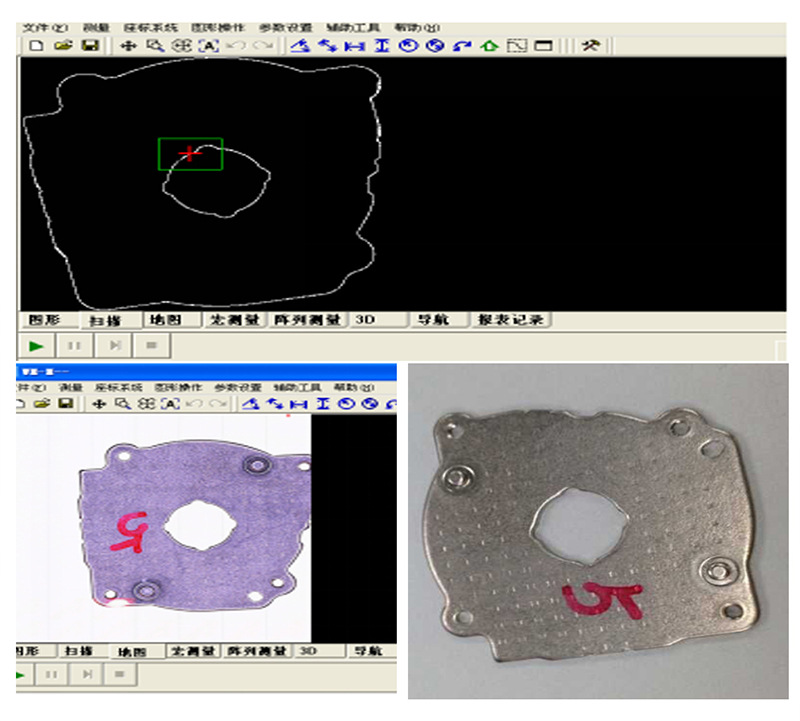Viewport: 800px width, 721px height.
Task: Select the move crosshair tool in top toolbar
Action: pyautogui.click(x=128, y=45)
